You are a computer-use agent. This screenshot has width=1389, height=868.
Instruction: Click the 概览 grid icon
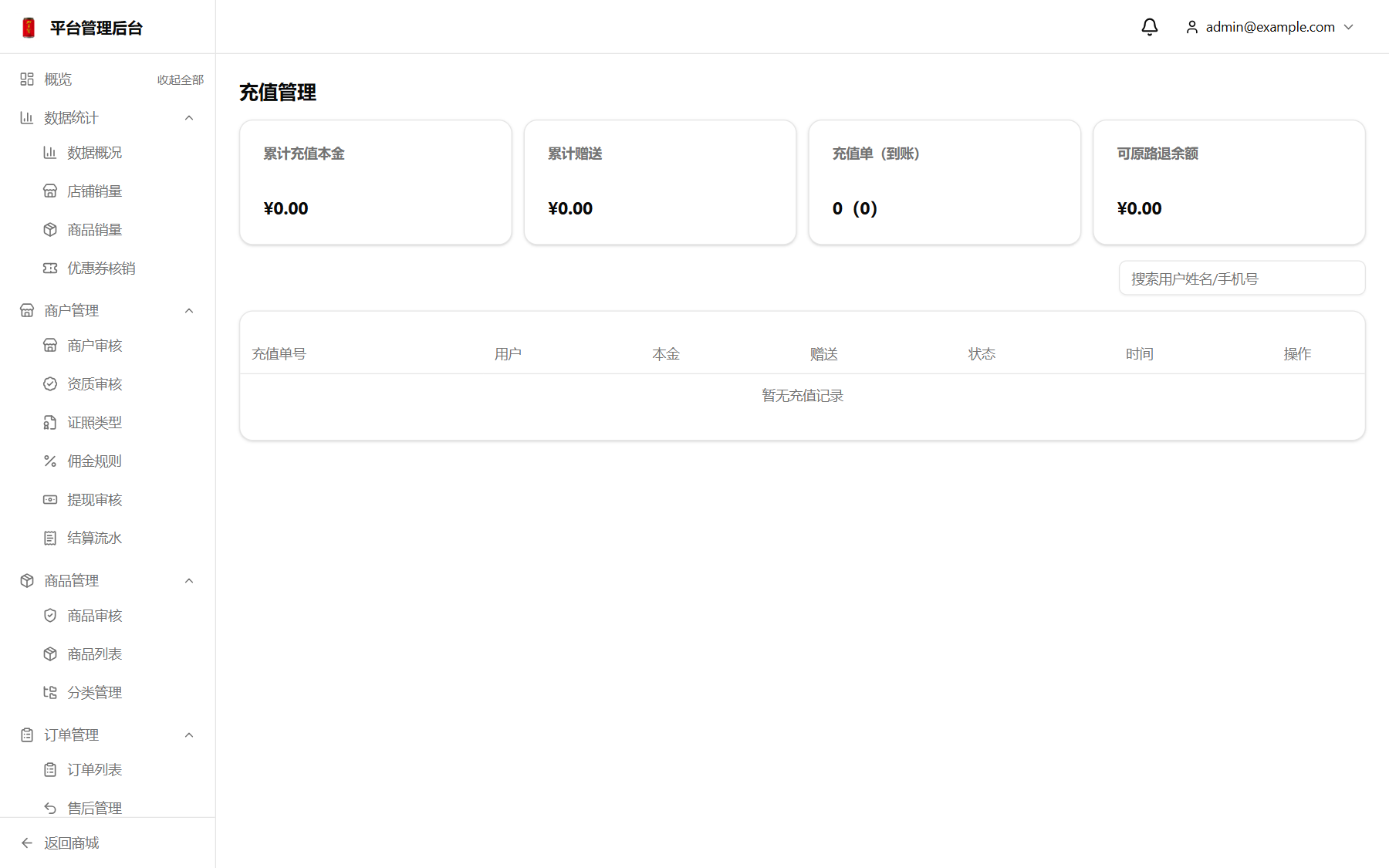27,79
